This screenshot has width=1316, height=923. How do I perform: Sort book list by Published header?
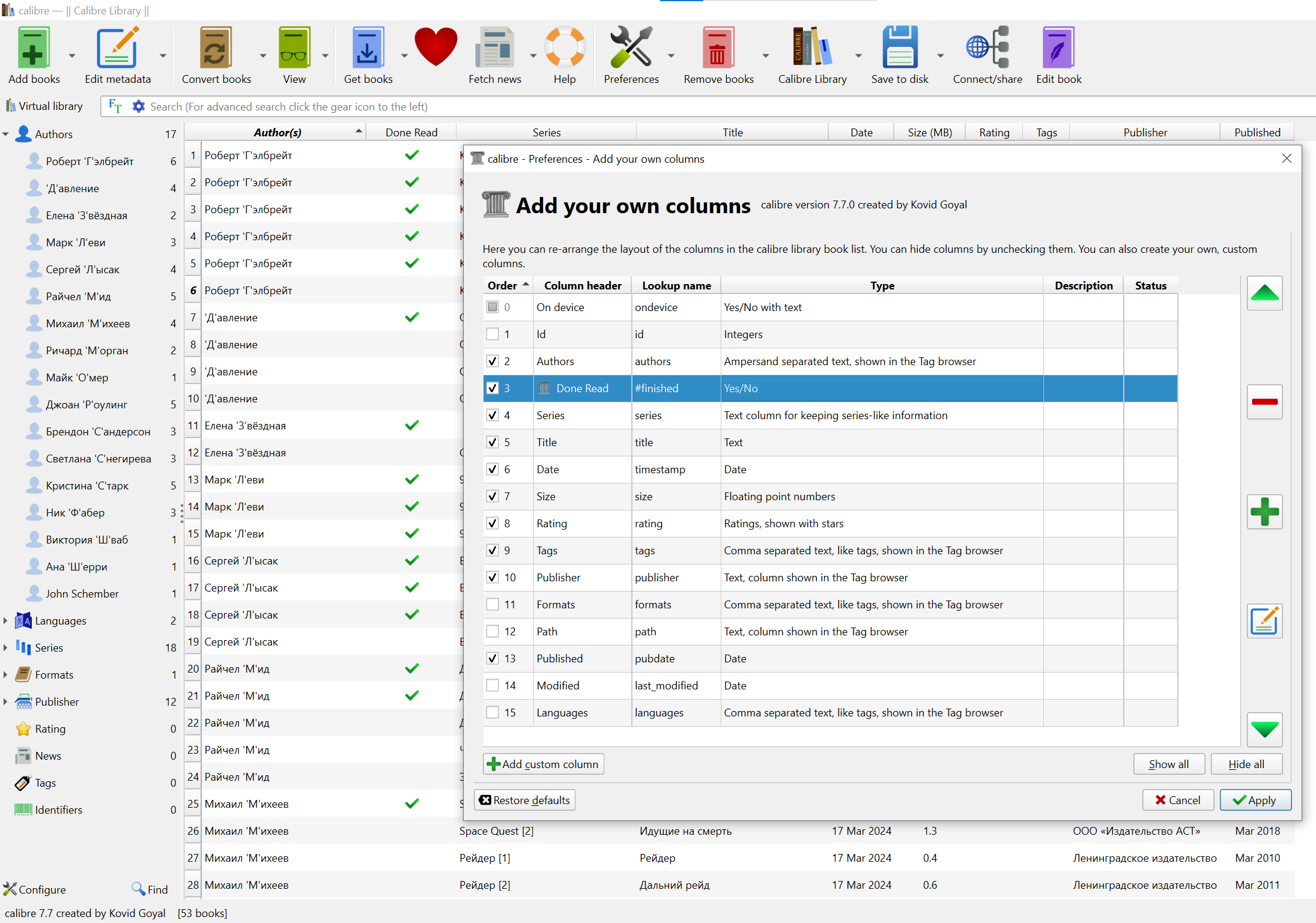[1257, 132]
